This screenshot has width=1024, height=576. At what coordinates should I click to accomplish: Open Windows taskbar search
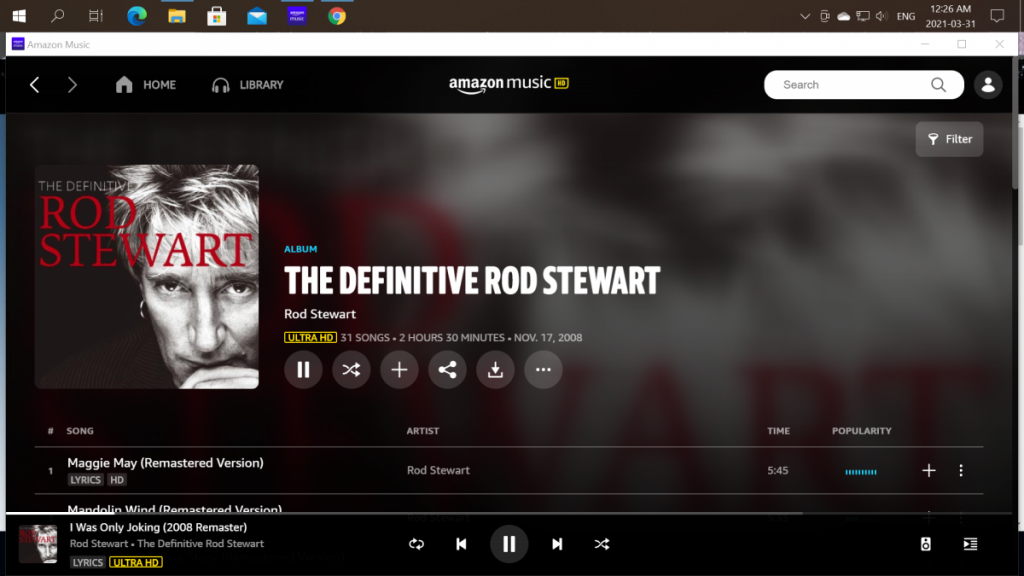[x=57, y=16]
